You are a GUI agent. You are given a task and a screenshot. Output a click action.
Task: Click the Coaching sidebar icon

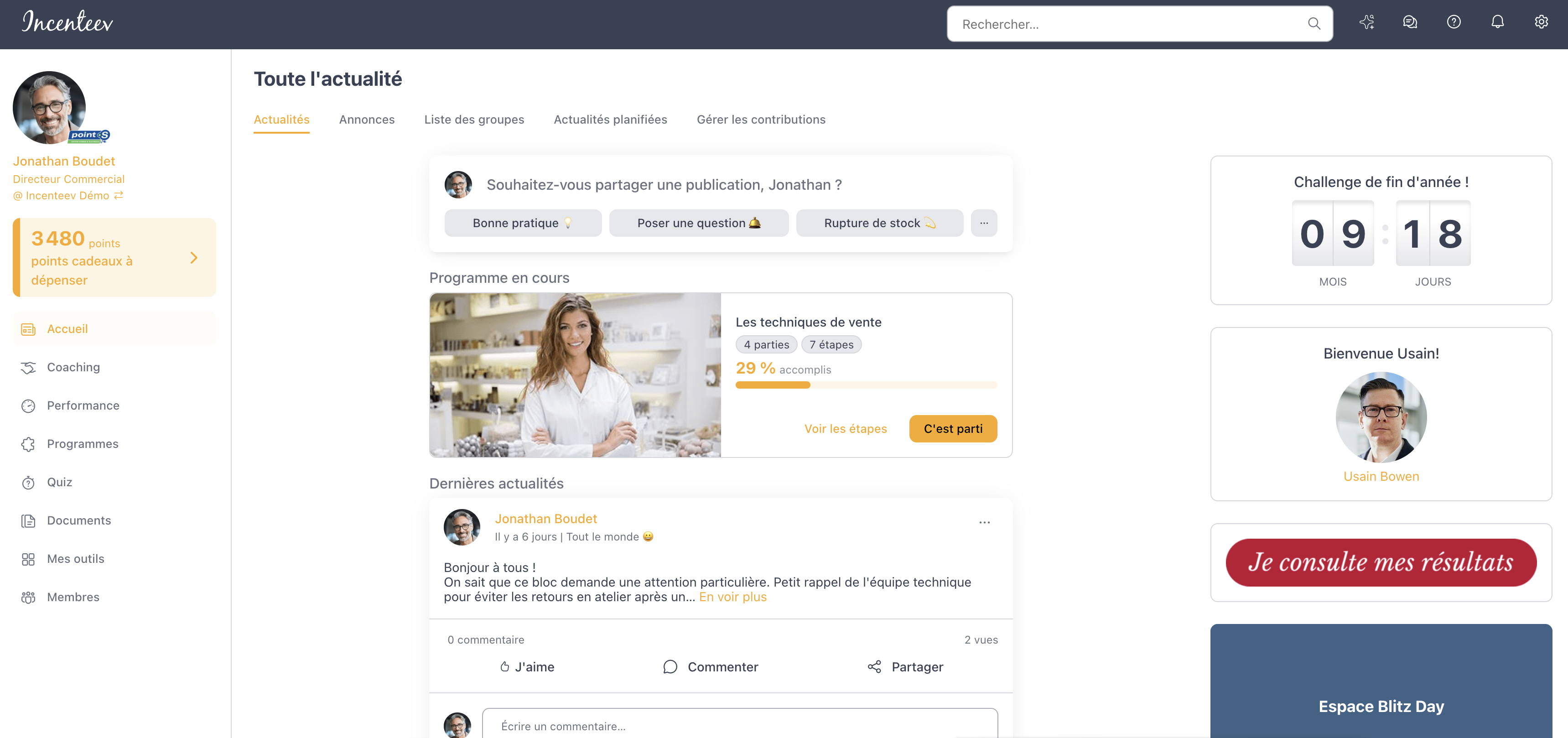click(28, 368)
